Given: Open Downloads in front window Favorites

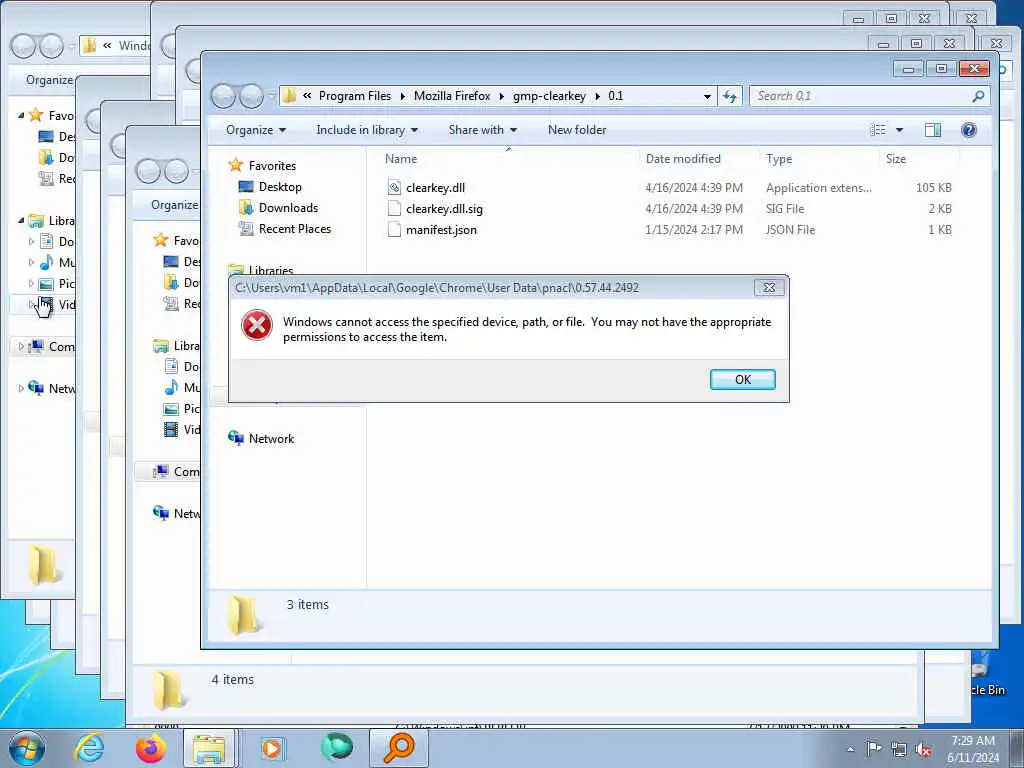Looking at the screenshot, I should click(288, 208).
